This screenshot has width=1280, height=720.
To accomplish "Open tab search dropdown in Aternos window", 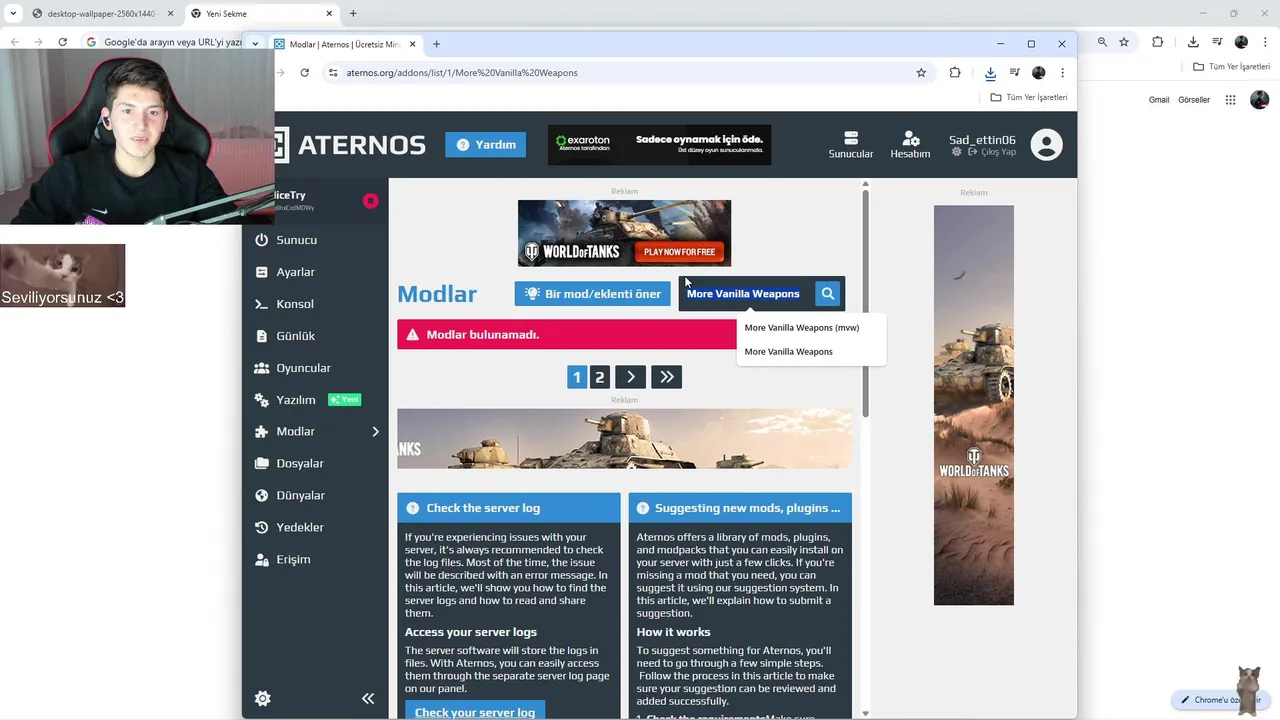I will [255, 43].
